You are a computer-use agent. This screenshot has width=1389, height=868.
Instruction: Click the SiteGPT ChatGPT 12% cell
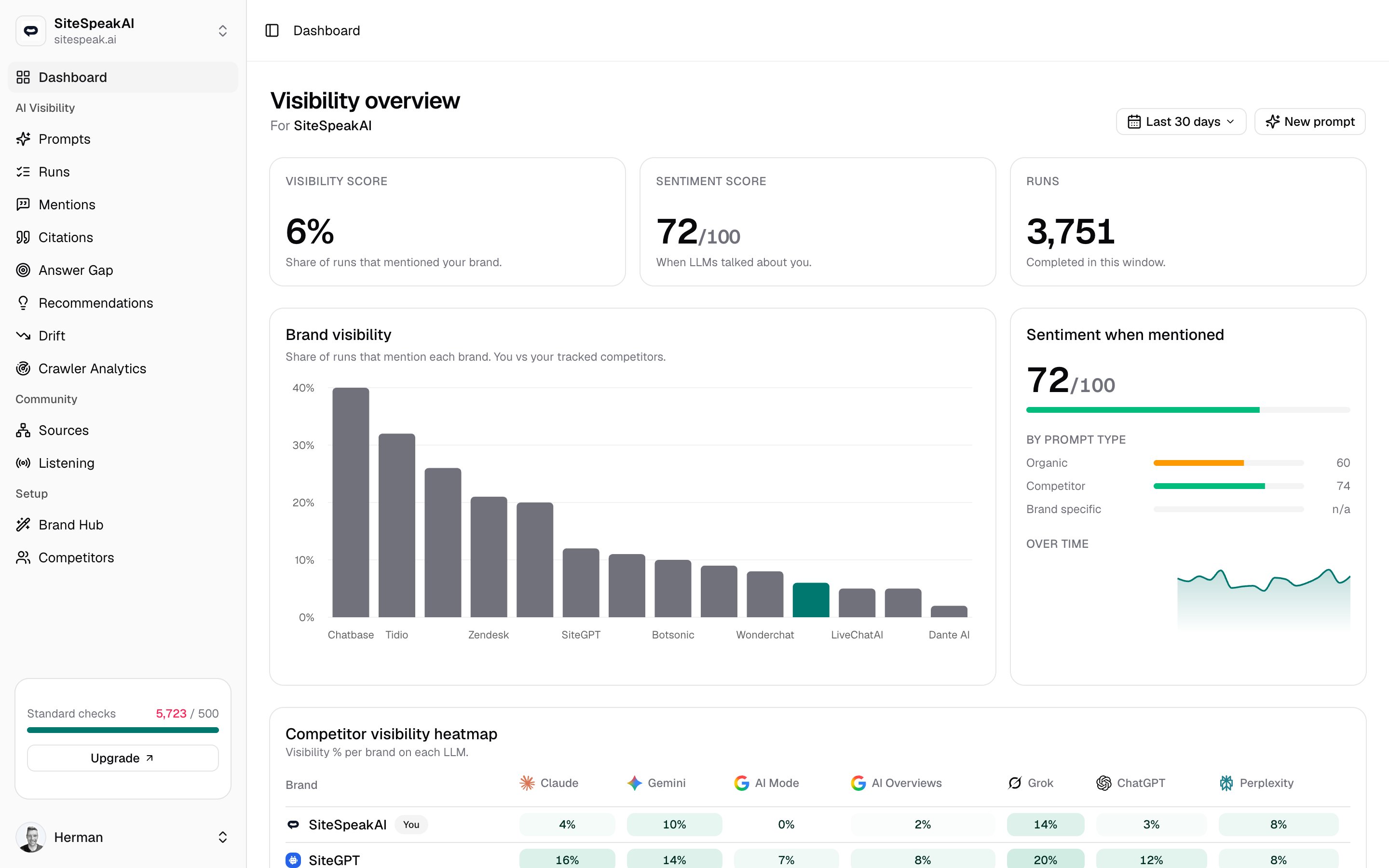coord(1151,859)
